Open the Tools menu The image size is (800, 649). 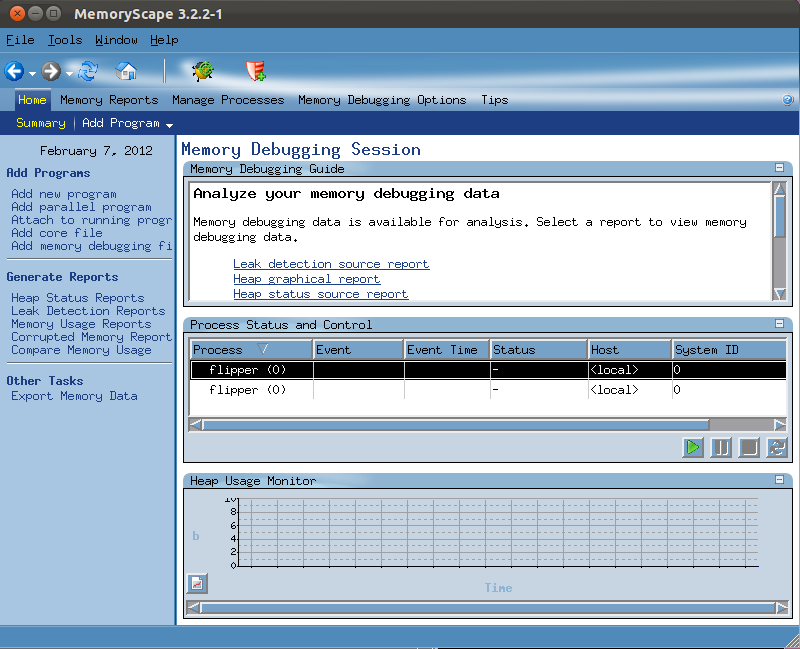pos(65,40)
